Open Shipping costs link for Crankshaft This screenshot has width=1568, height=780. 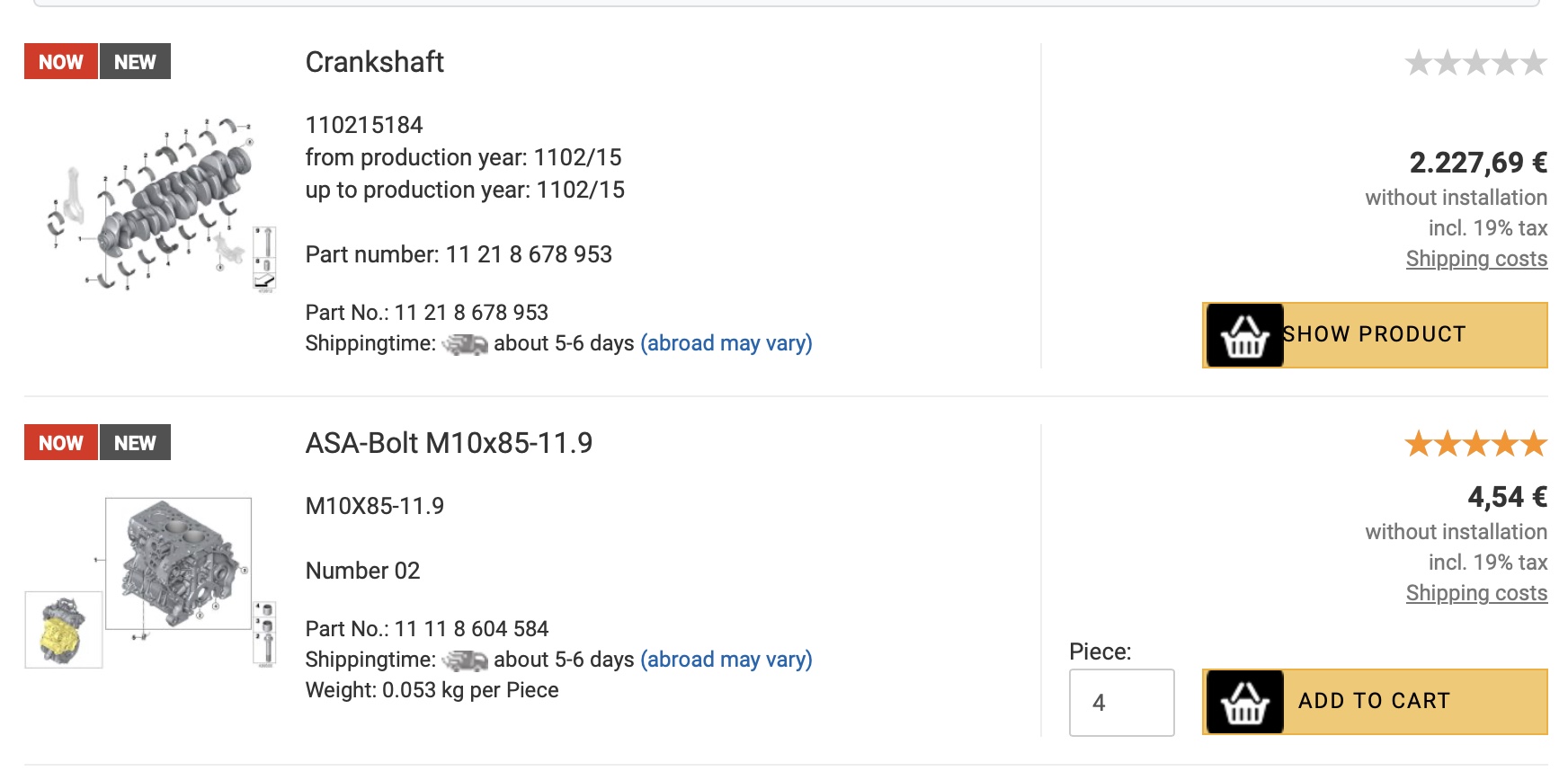pyautogui.click(x=1476, y=259)
